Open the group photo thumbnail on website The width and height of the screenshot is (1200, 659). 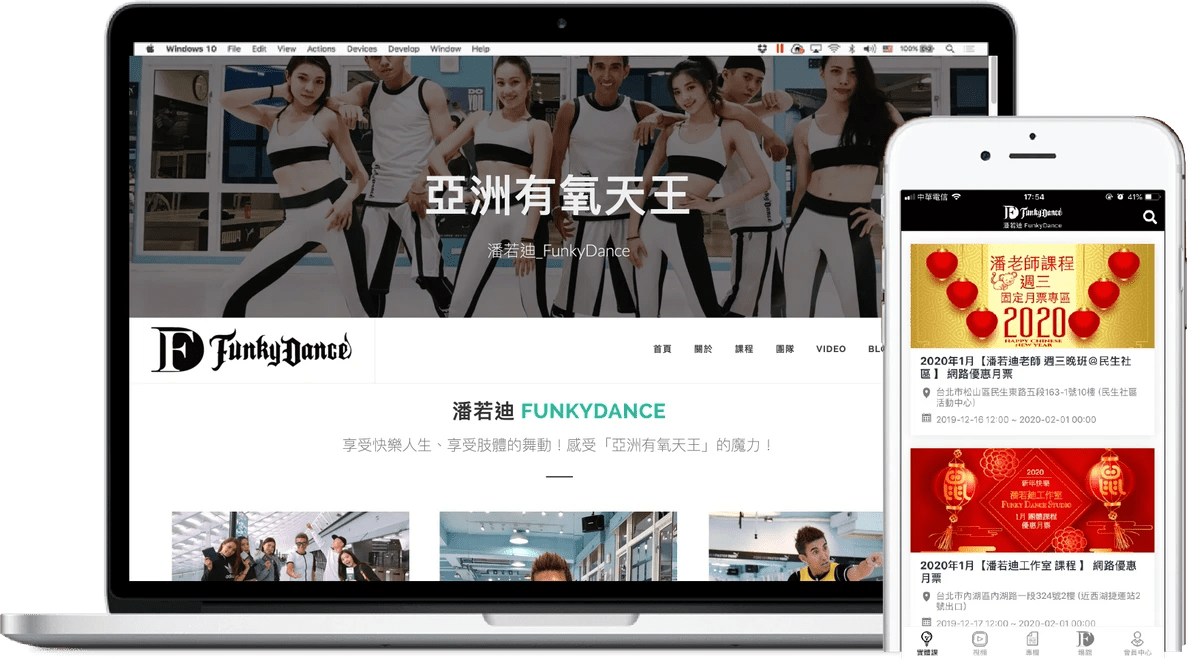pyautogui.click(x=290, y=546)
